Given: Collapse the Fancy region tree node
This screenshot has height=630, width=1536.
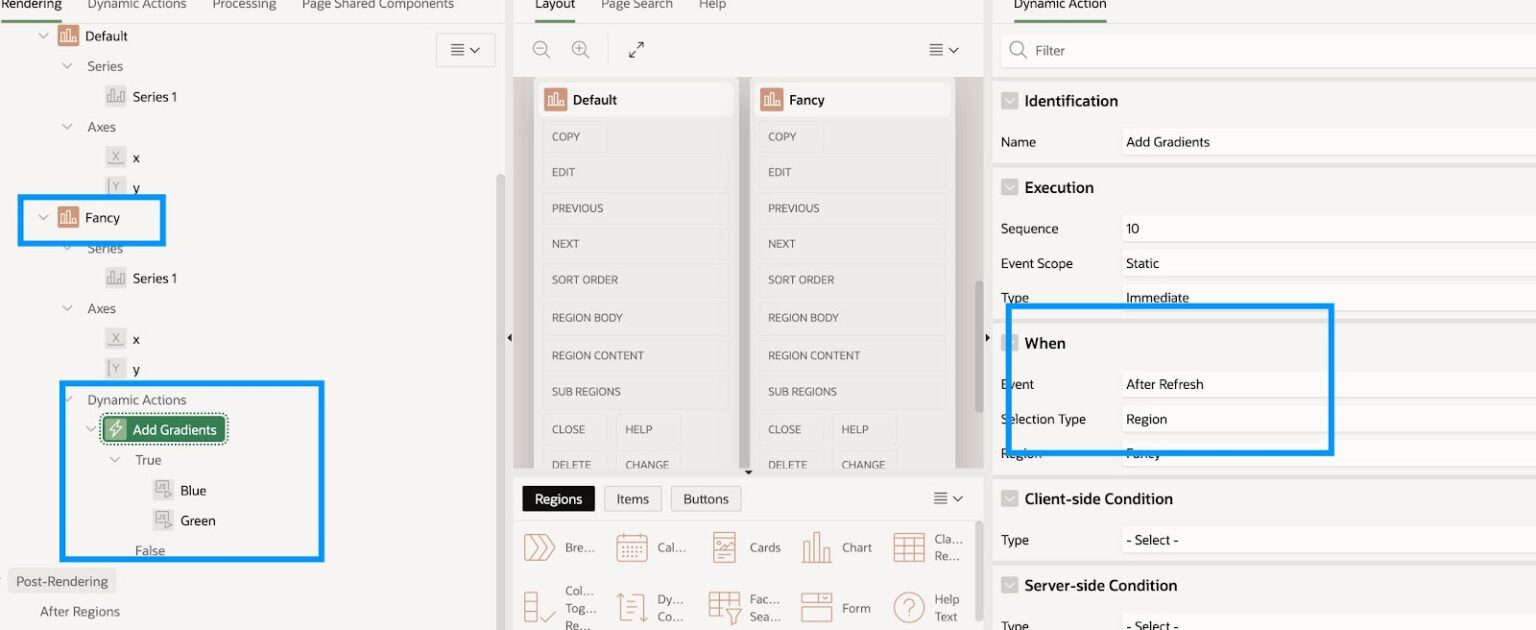Looking at the screenshot, I should coord(43,217).
